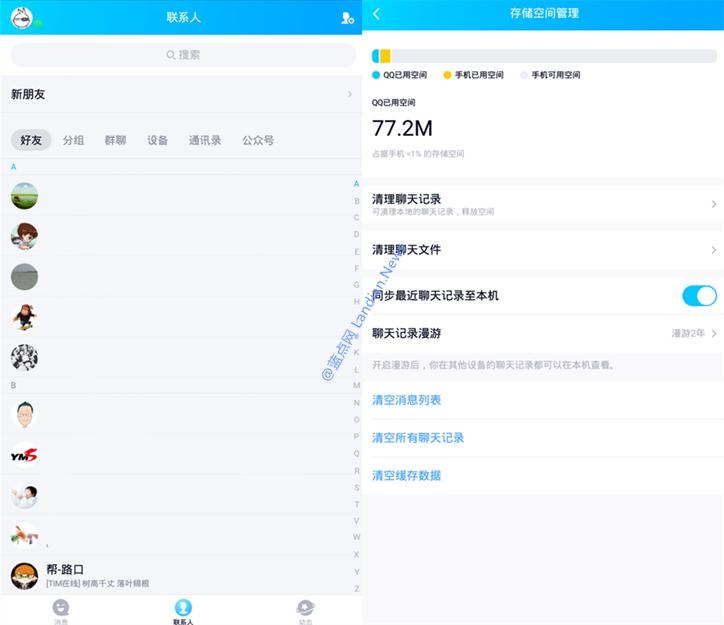This screenshot has height=625, width=724.
Task: Open profile avatar in Contacts header
Action: [22, 18]
